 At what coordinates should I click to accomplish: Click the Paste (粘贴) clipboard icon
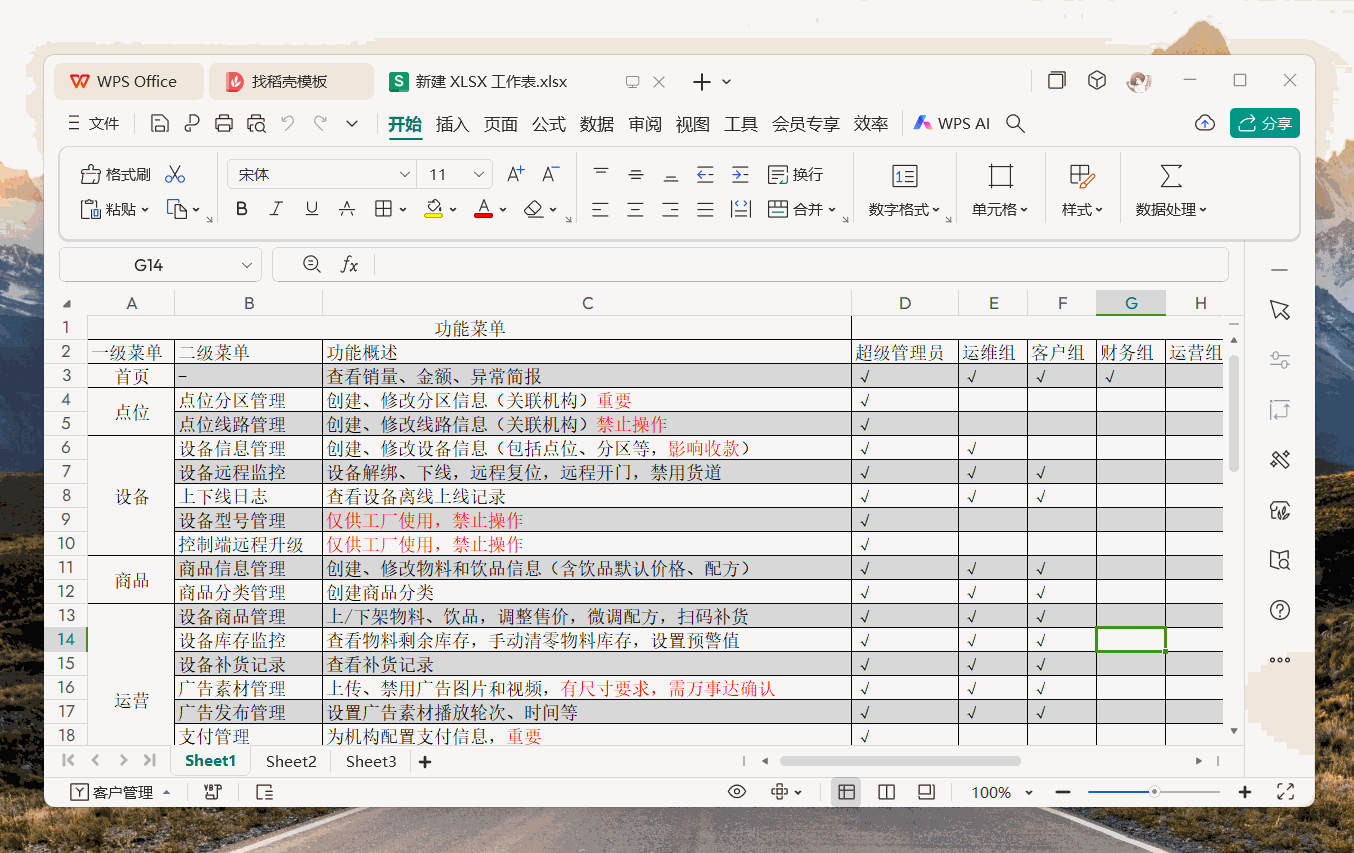pyautogui.click(x=91, y=209)
